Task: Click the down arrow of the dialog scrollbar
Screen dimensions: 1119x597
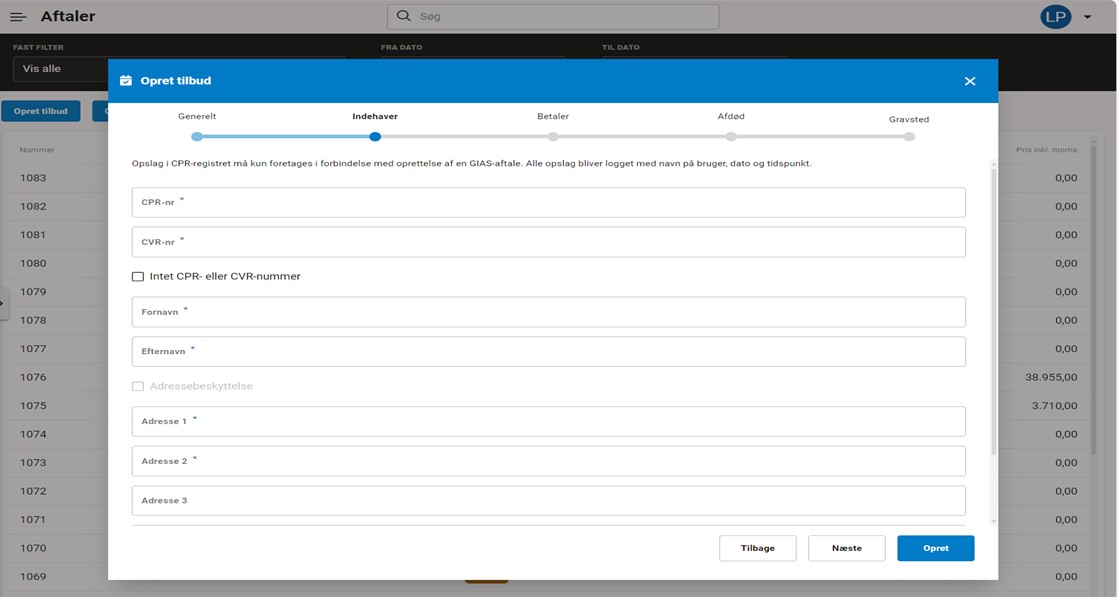Action: pos(993,522)
